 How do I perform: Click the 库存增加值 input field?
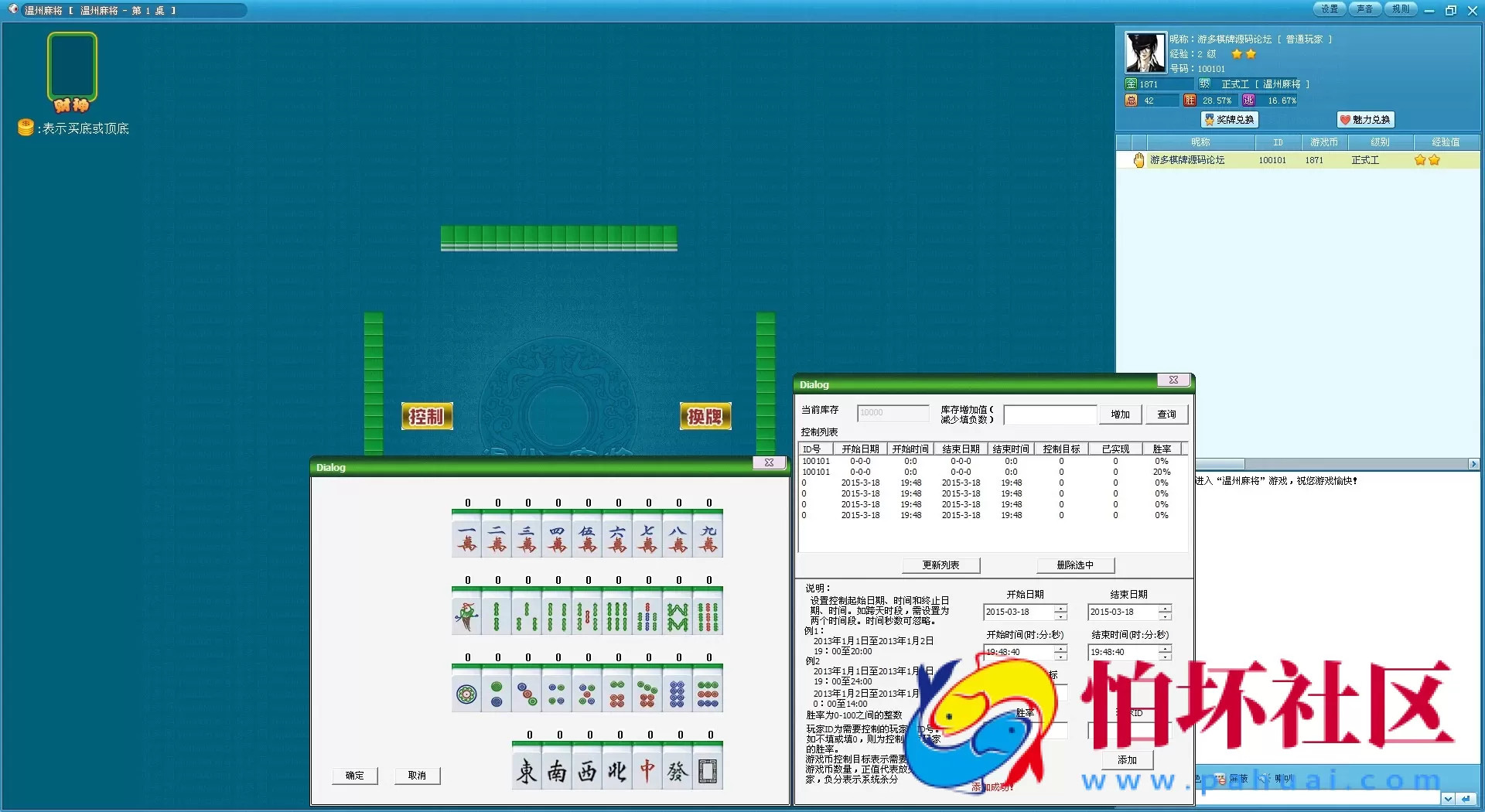[x=1050, y=415]
